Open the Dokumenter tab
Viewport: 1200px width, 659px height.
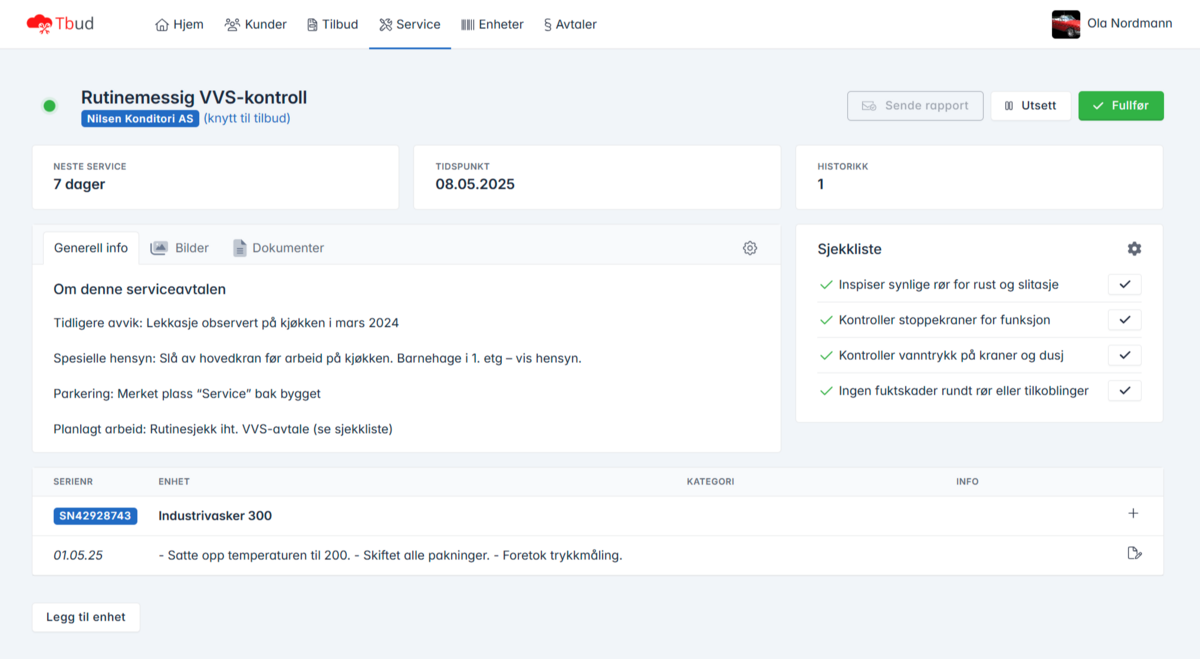[x=278, y=248]
